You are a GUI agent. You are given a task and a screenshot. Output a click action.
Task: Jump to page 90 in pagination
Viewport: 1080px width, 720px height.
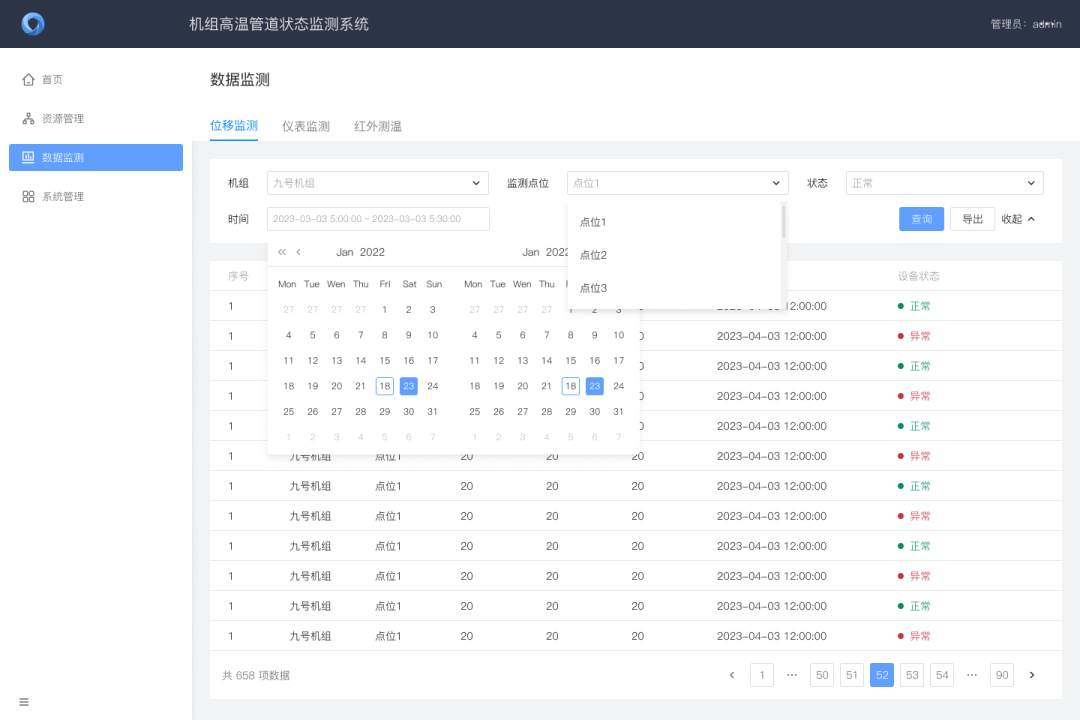(x=1001, y=674)
